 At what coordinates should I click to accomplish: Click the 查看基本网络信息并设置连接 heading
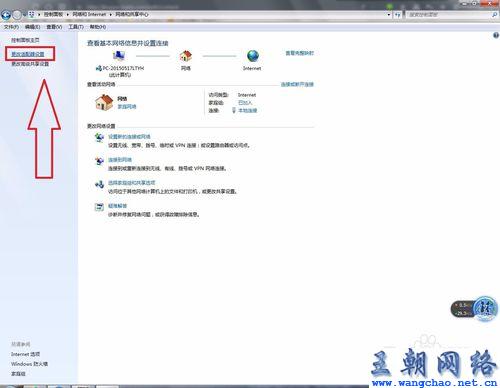point(128,43)
